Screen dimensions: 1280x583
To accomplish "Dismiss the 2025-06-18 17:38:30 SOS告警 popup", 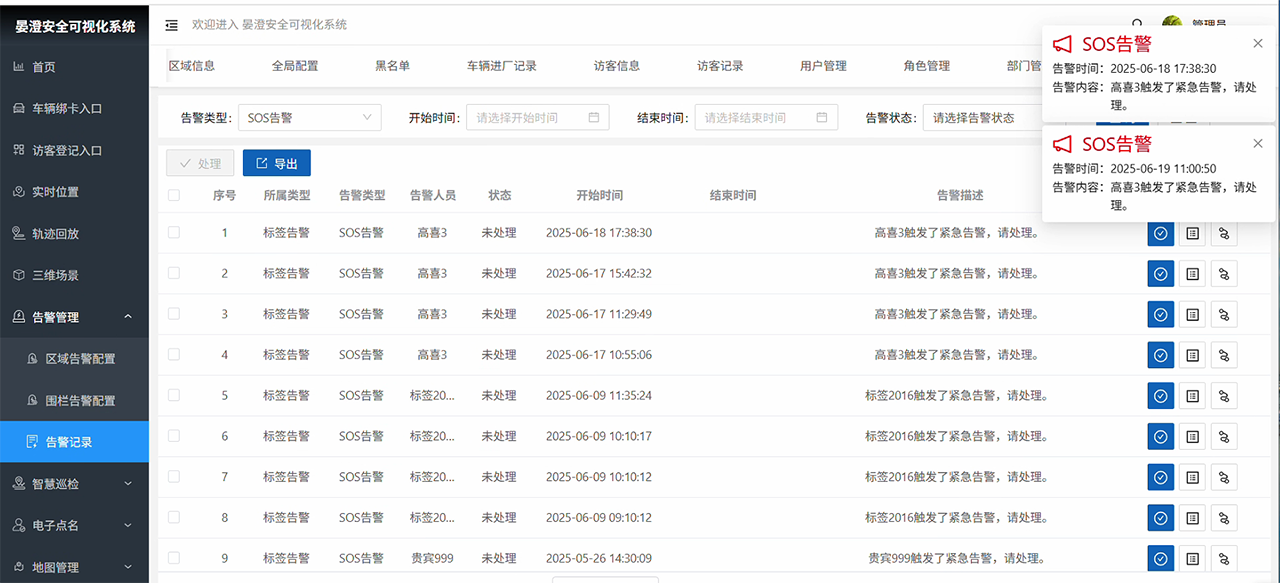I will [x=1258, y=43].
